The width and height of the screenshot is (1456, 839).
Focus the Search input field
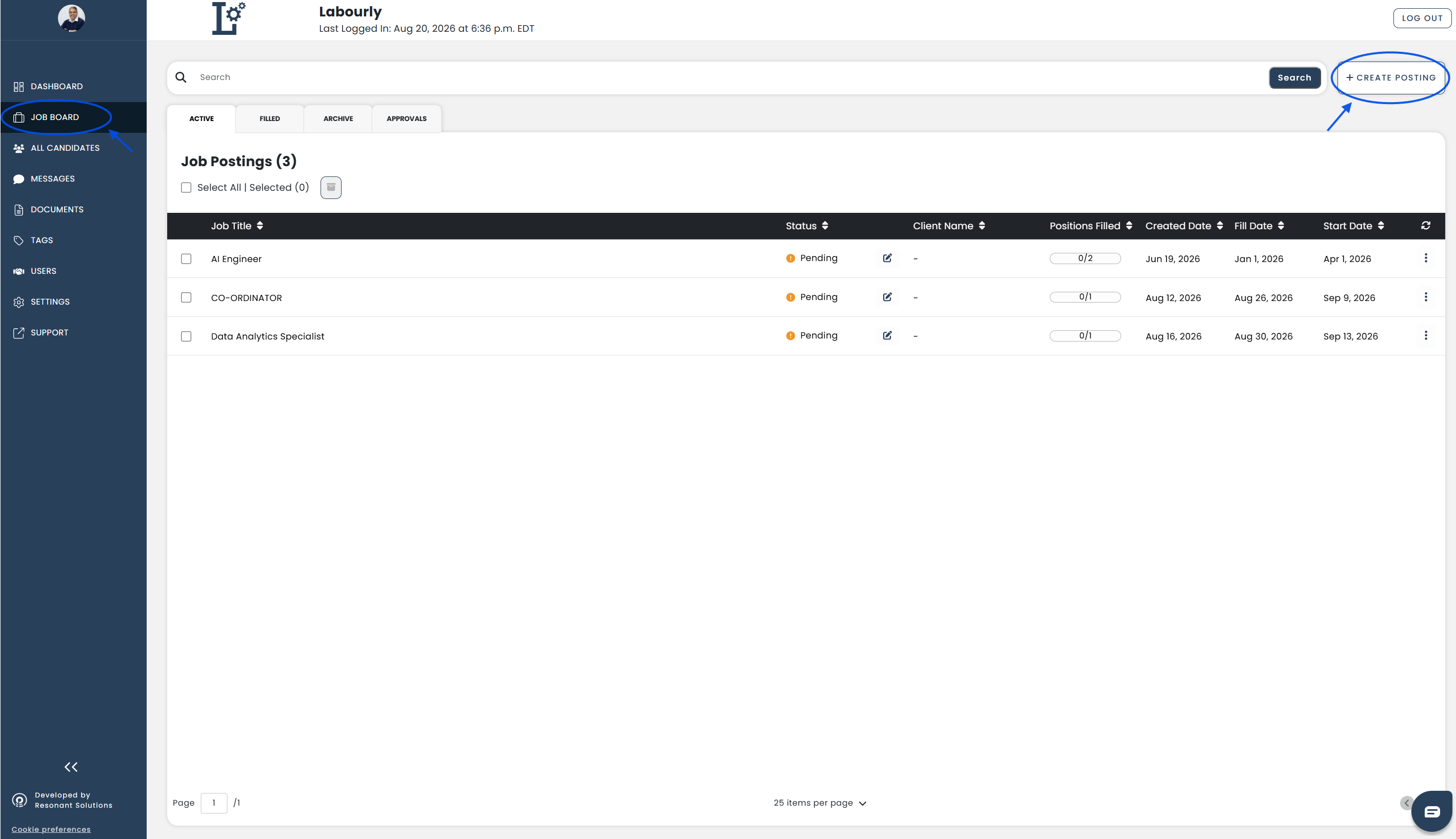729,77
